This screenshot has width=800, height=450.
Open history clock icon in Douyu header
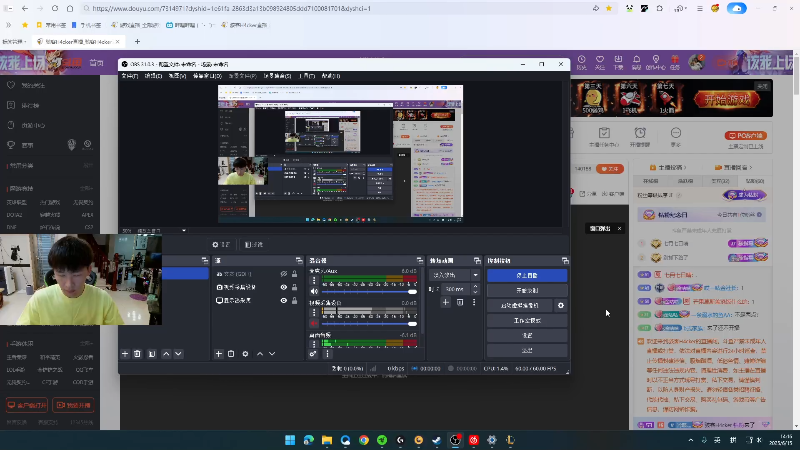click(x=582, y=62)
